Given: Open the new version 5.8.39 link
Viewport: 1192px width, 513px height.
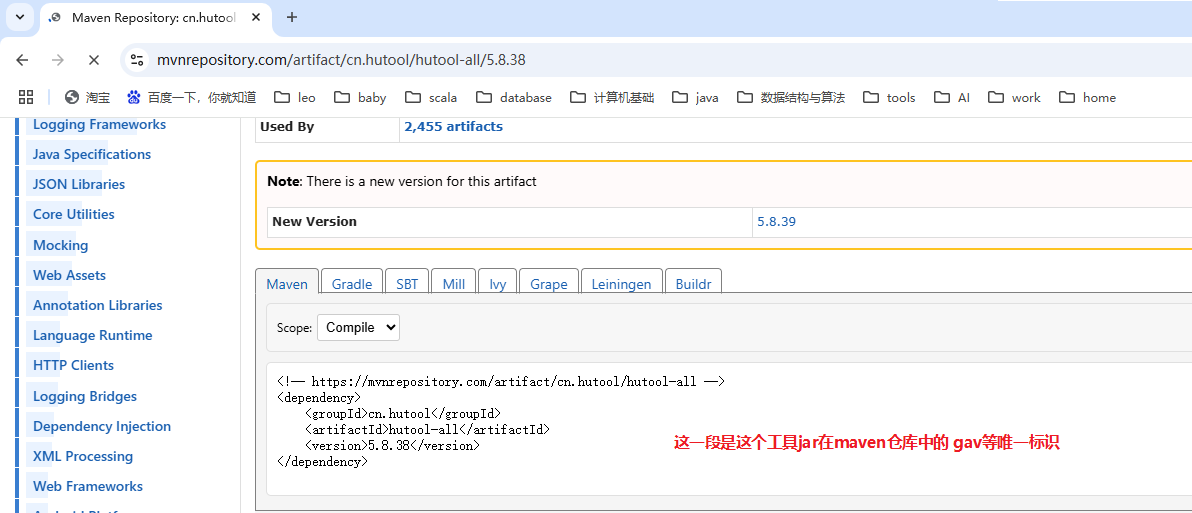Looking at the screenshot, I should 777,222.
